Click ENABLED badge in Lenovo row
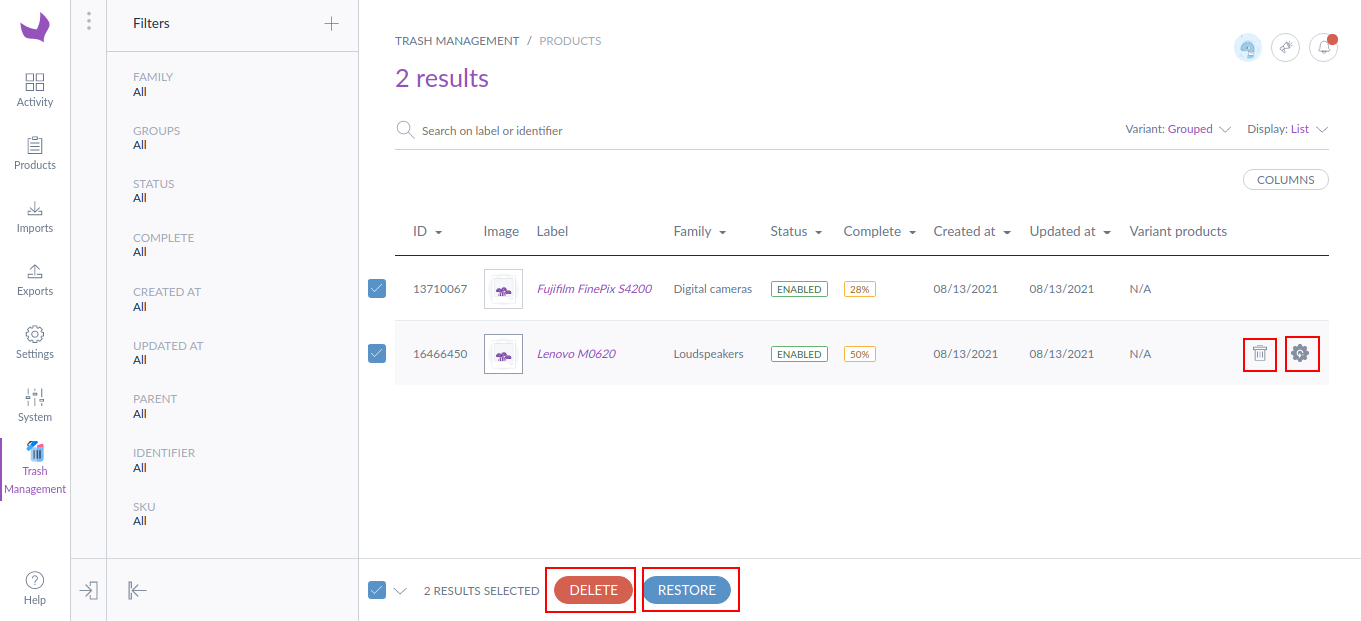The image size is (1361, 621). coord(799,354)
